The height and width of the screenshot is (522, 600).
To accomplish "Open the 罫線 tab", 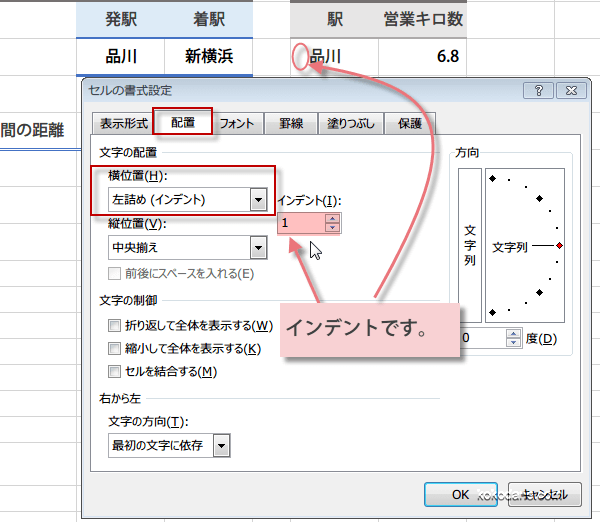I will click(x=291, y=123).
